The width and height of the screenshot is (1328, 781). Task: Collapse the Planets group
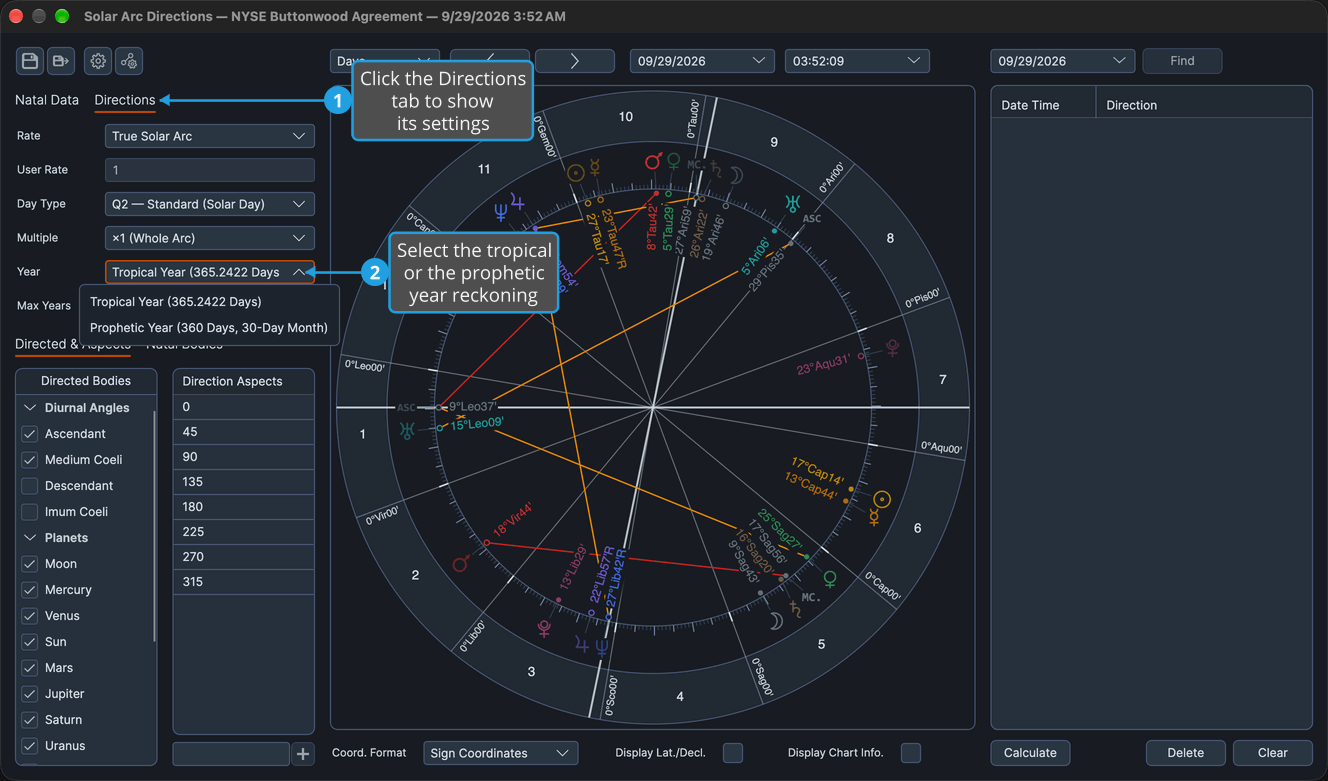30,538
